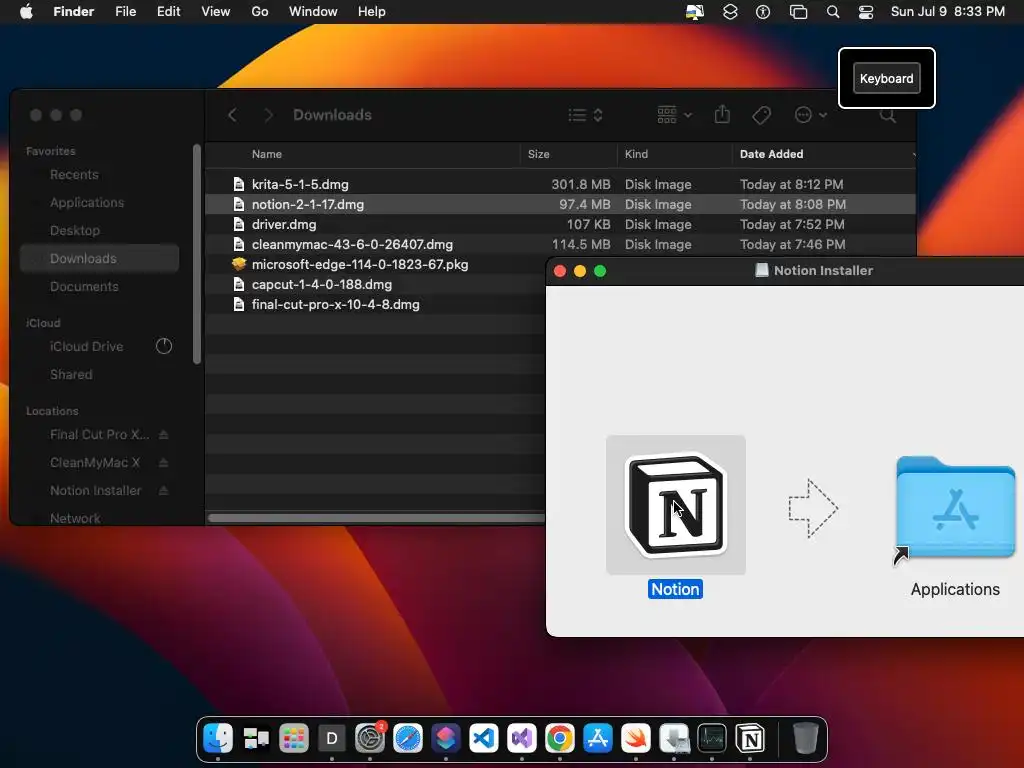Select the Notion label in installer window
1024x768 pixels.
tap(675, 589)
